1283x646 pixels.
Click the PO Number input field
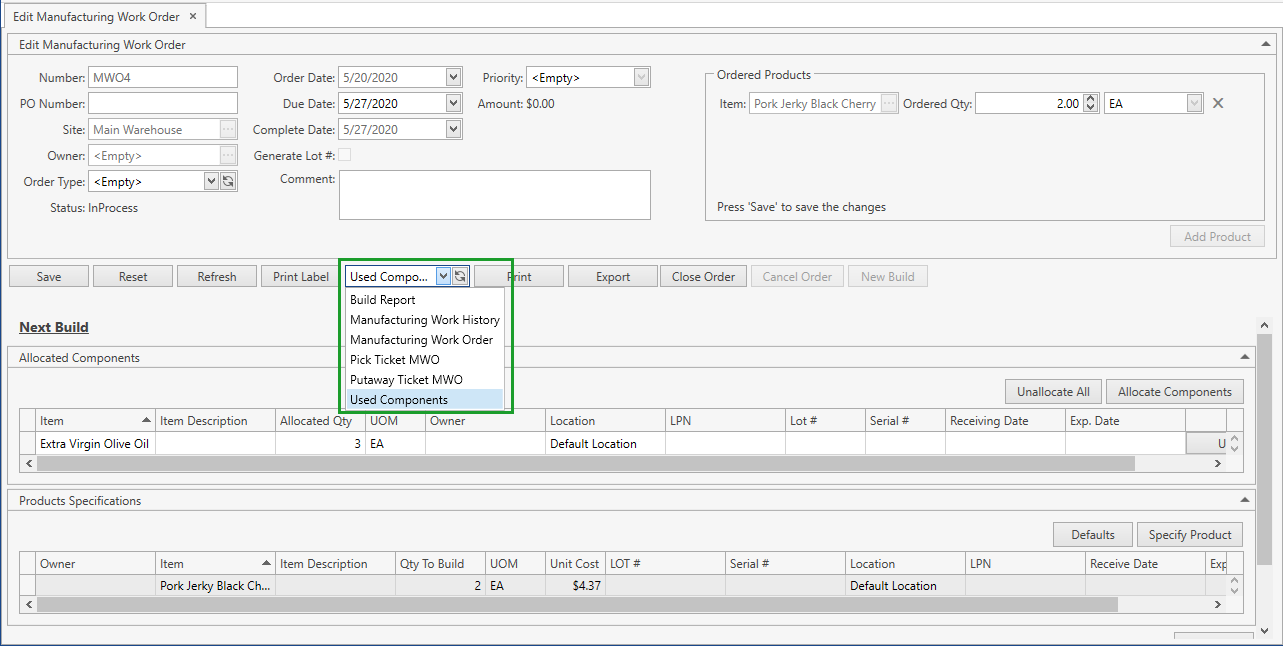click(x=163, y=103)
